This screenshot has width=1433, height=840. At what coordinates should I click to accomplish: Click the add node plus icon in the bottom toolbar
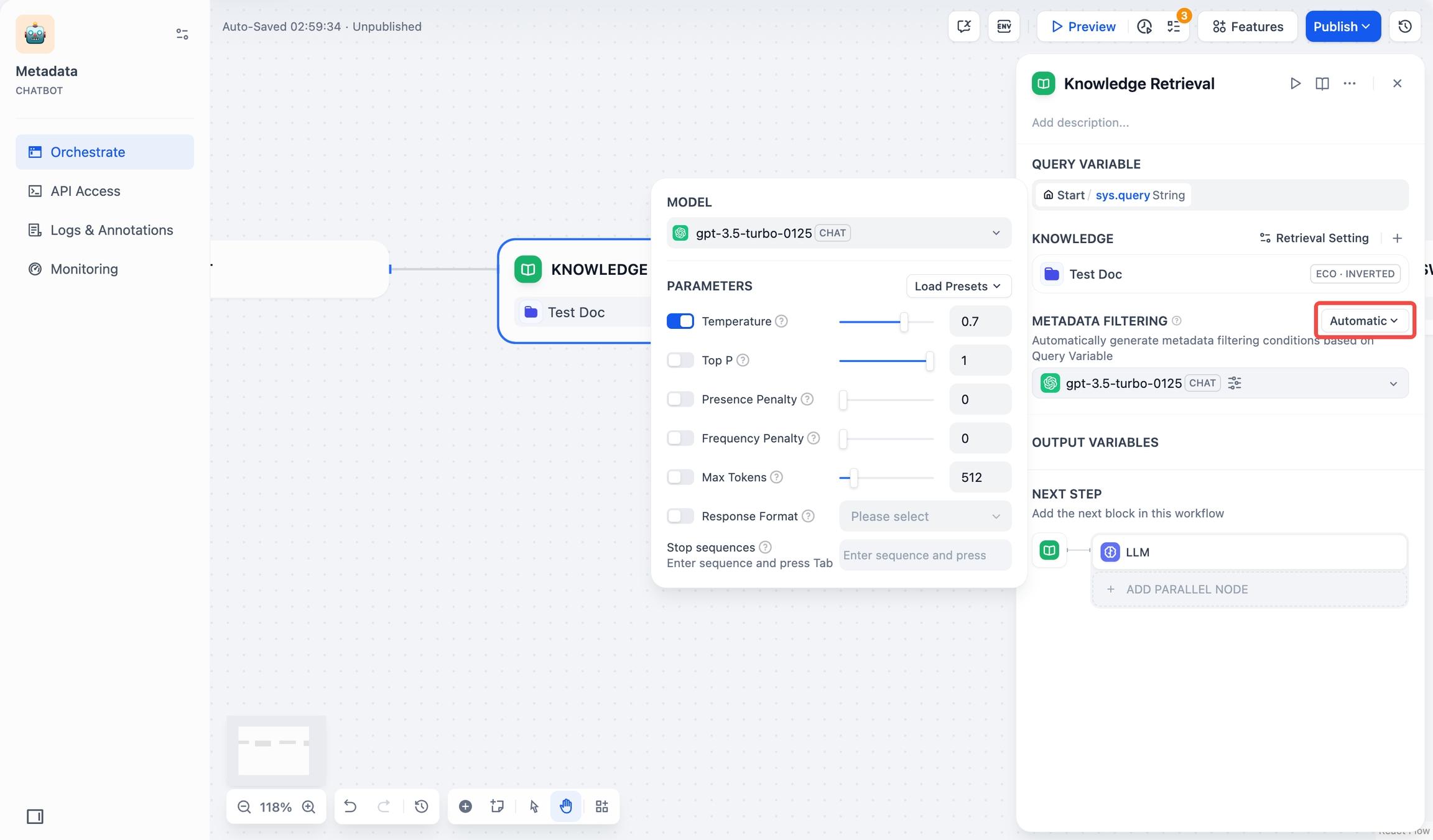point(465,806)
